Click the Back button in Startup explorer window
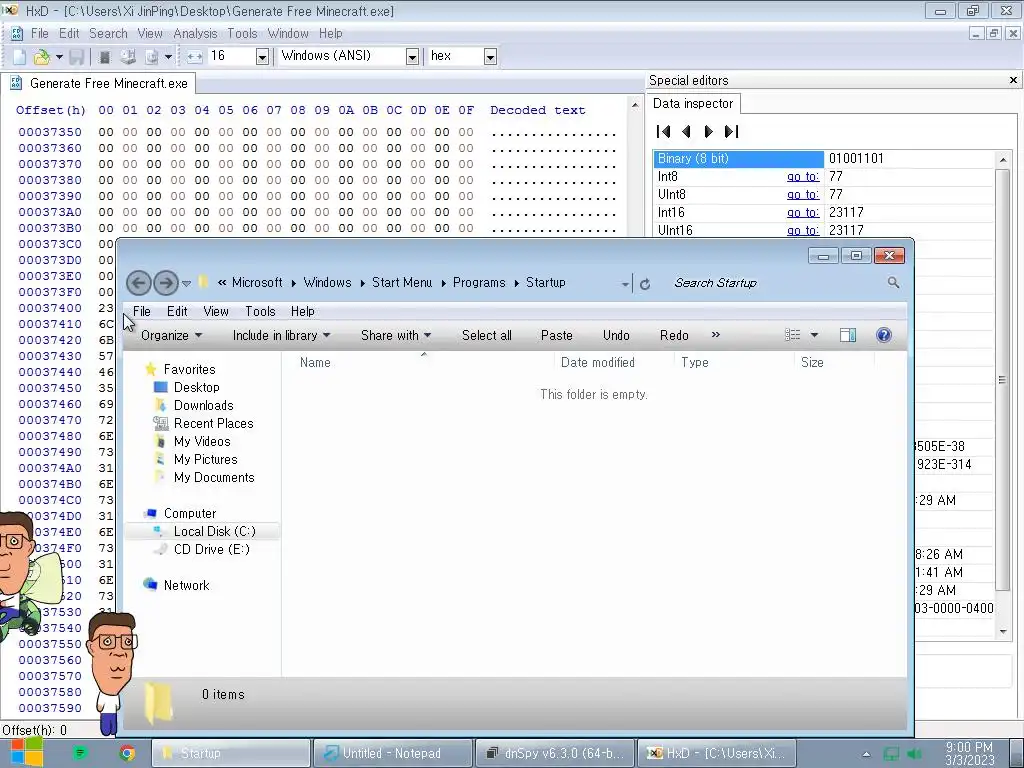The width and height of the screenshot is (1024, 768). (x=138, y=283)
